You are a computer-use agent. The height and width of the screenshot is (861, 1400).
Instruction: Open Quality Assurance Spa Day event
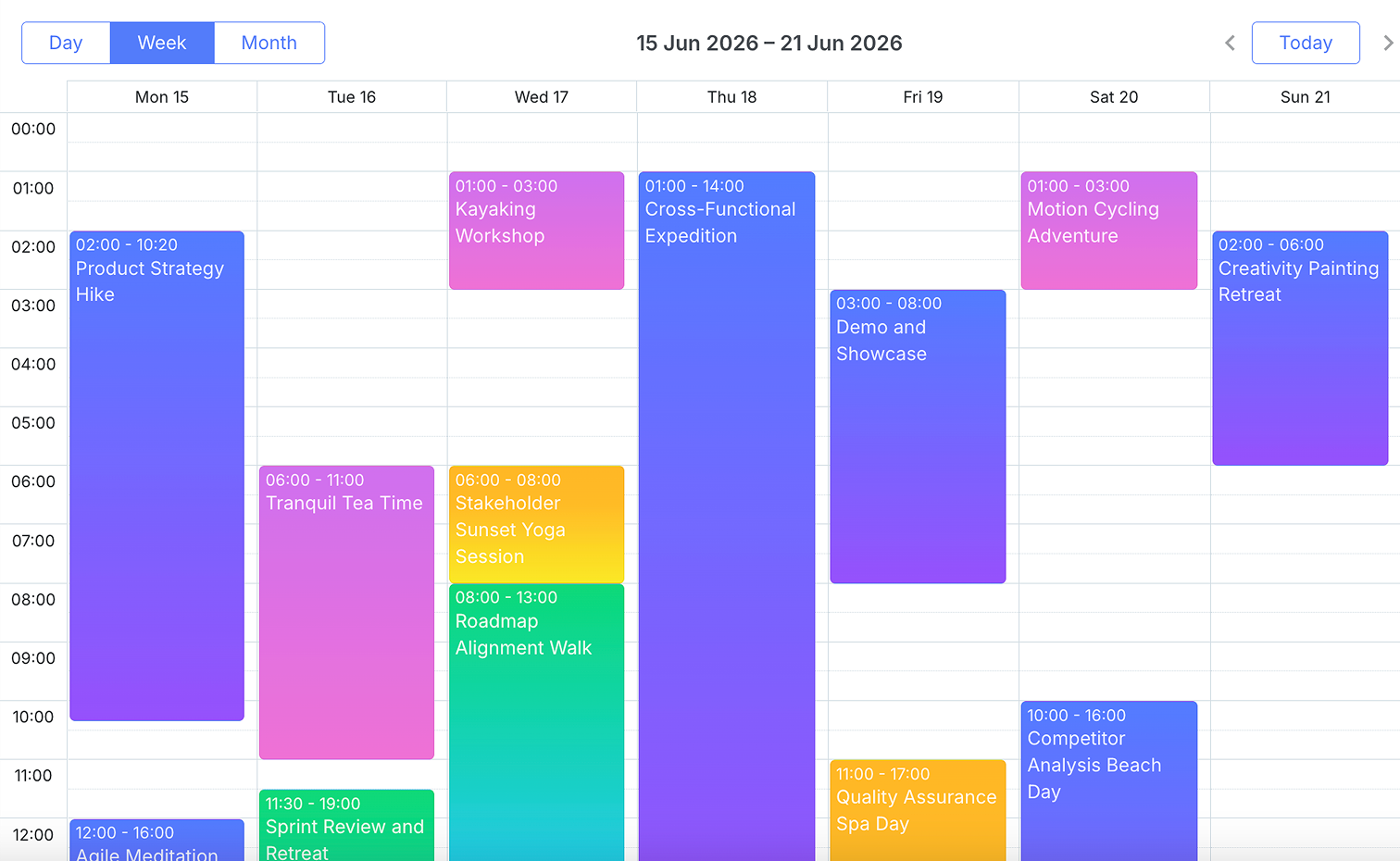coord(918,810)
